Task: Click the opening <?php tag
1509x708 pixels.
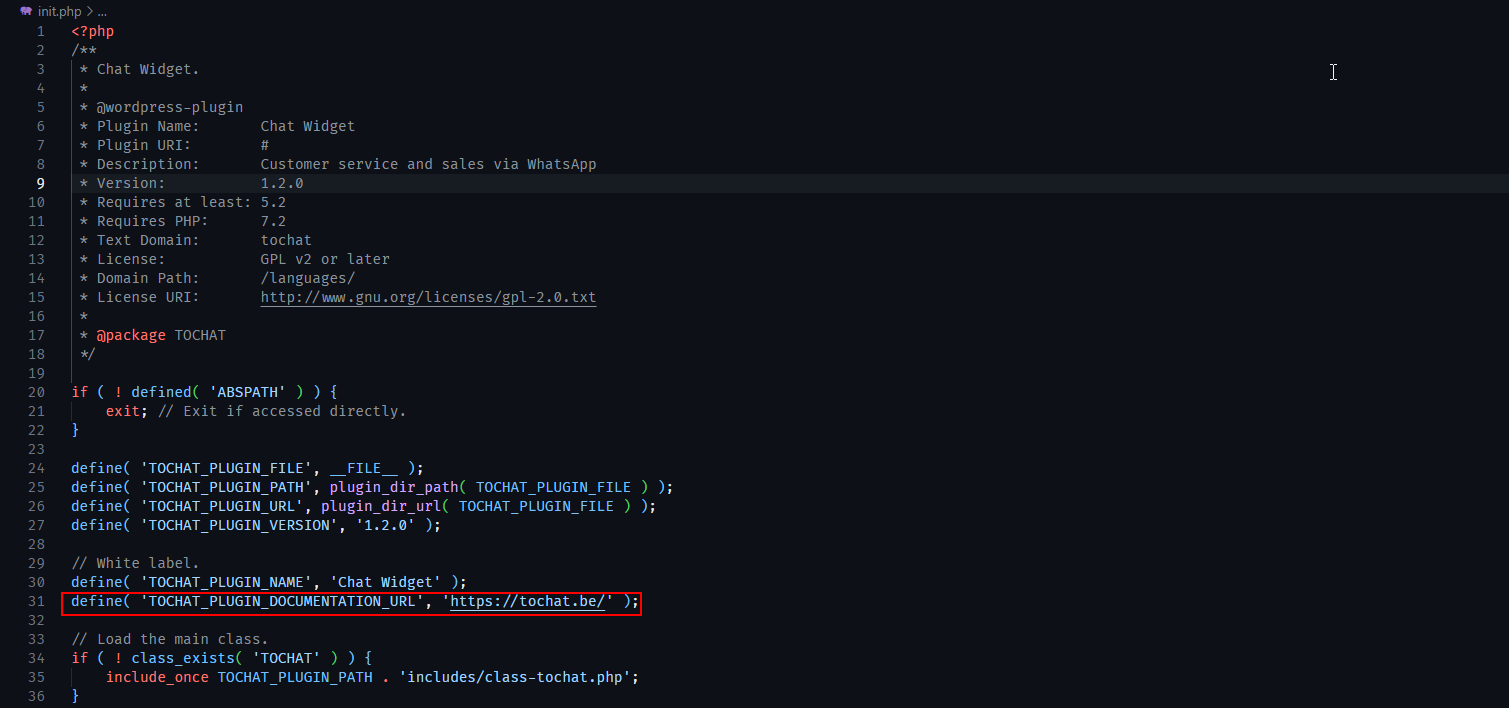Action: pyautogui.click(x=93, y=31)
